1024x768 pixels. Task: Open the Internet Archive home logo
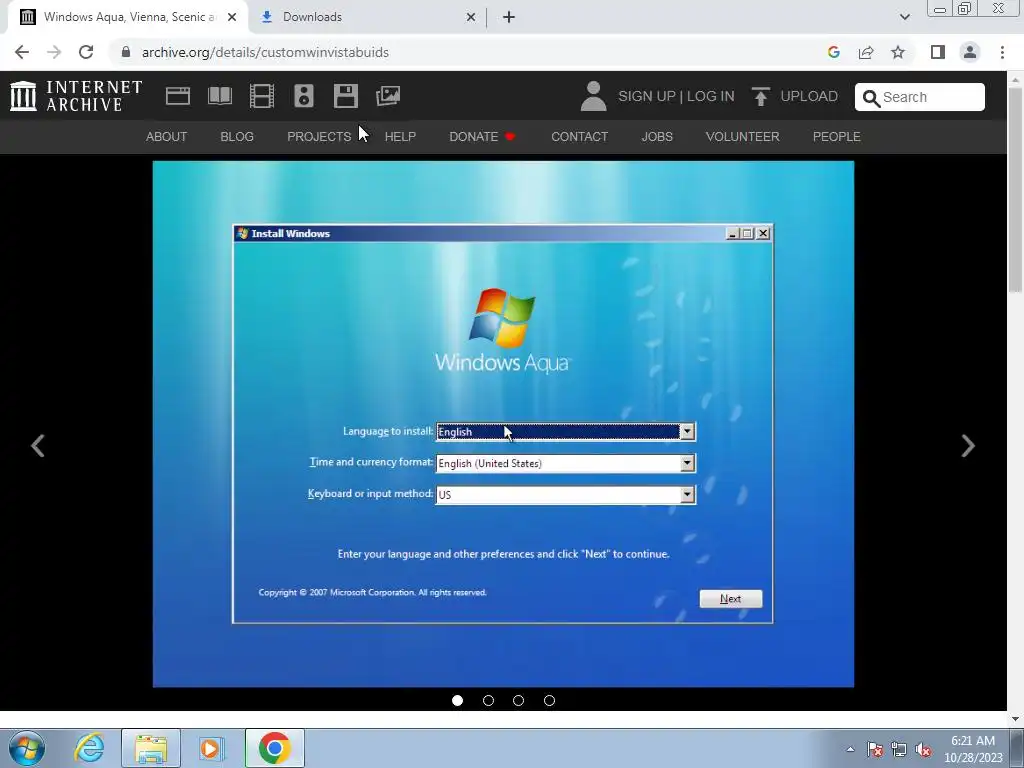click(x=76, y=96)
